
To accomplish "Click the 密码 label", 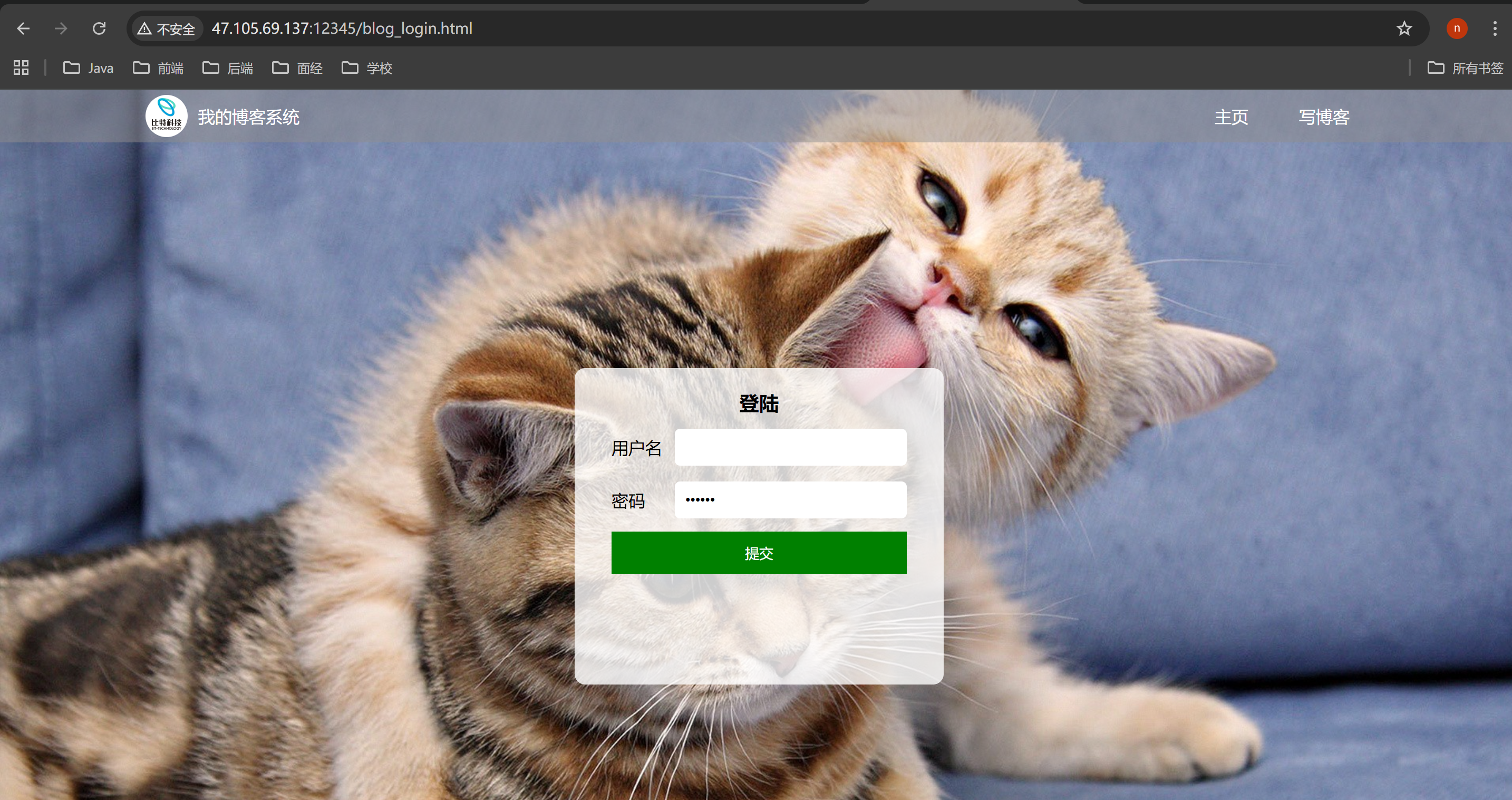I will pyautogui.click(x=628, y=500).
